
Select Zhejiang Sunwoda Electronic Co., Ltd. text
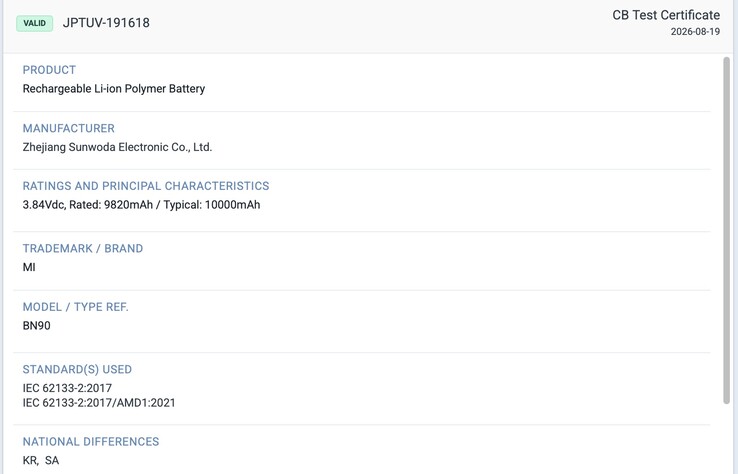pos(117,147)
